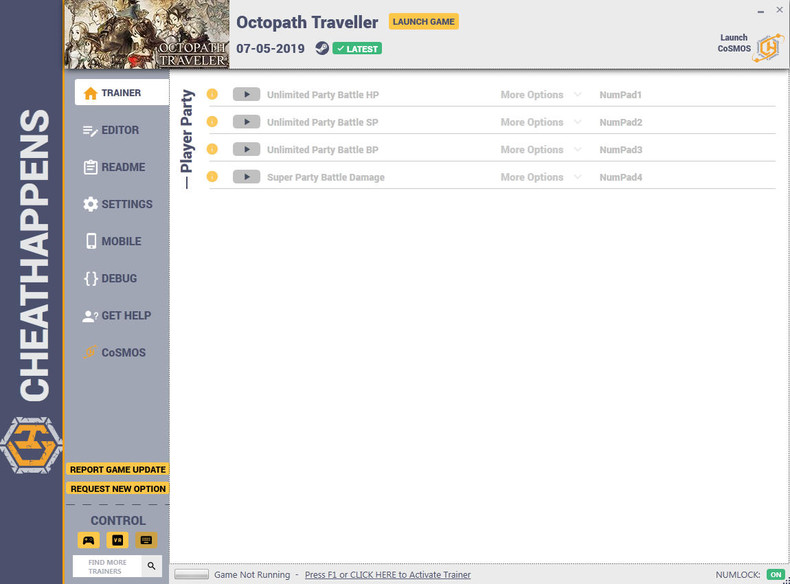Click the search magnifier for trainers

pos(151,566)
